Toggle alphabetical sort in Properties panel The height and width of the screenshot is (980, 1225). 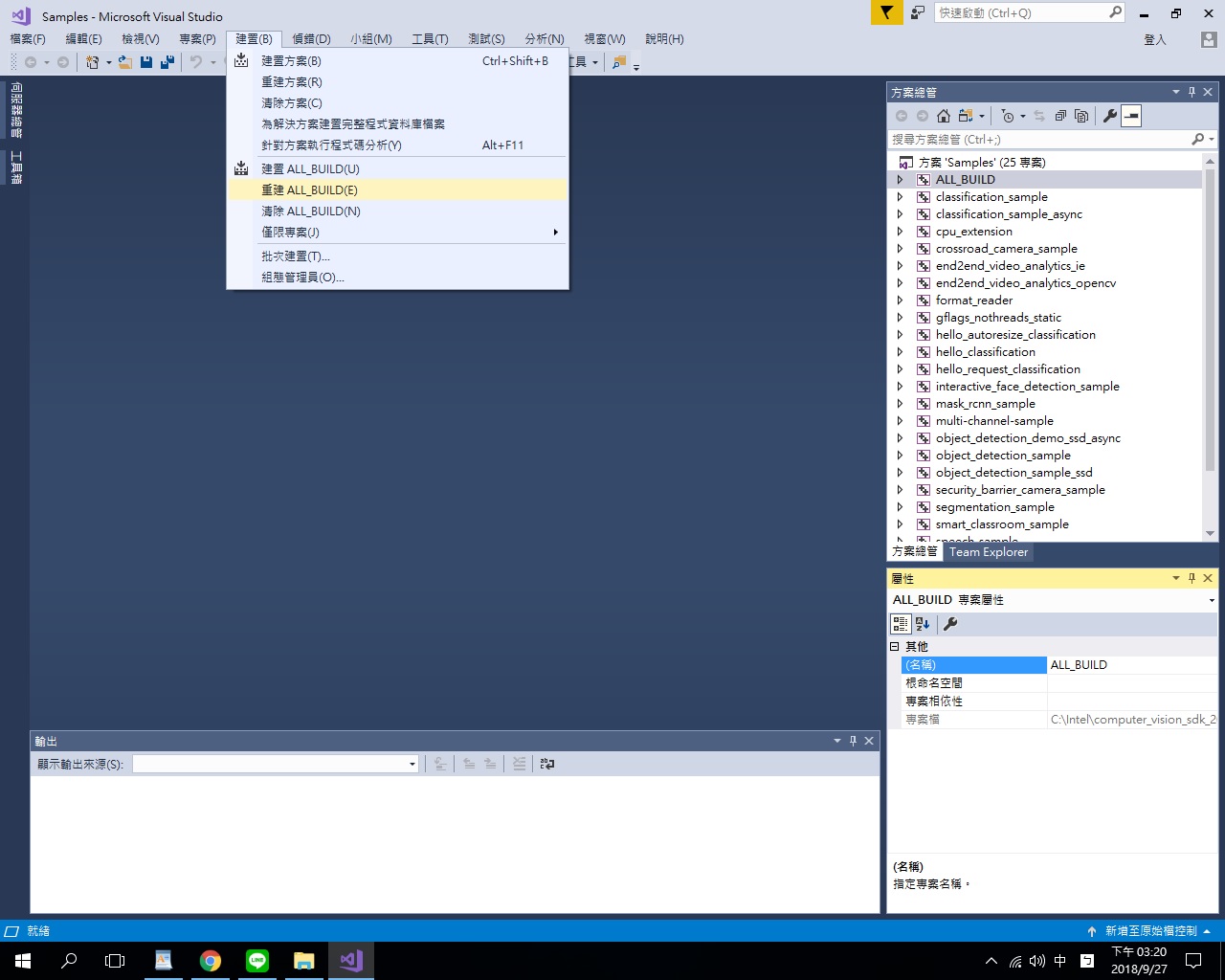(x=923, y=624)
